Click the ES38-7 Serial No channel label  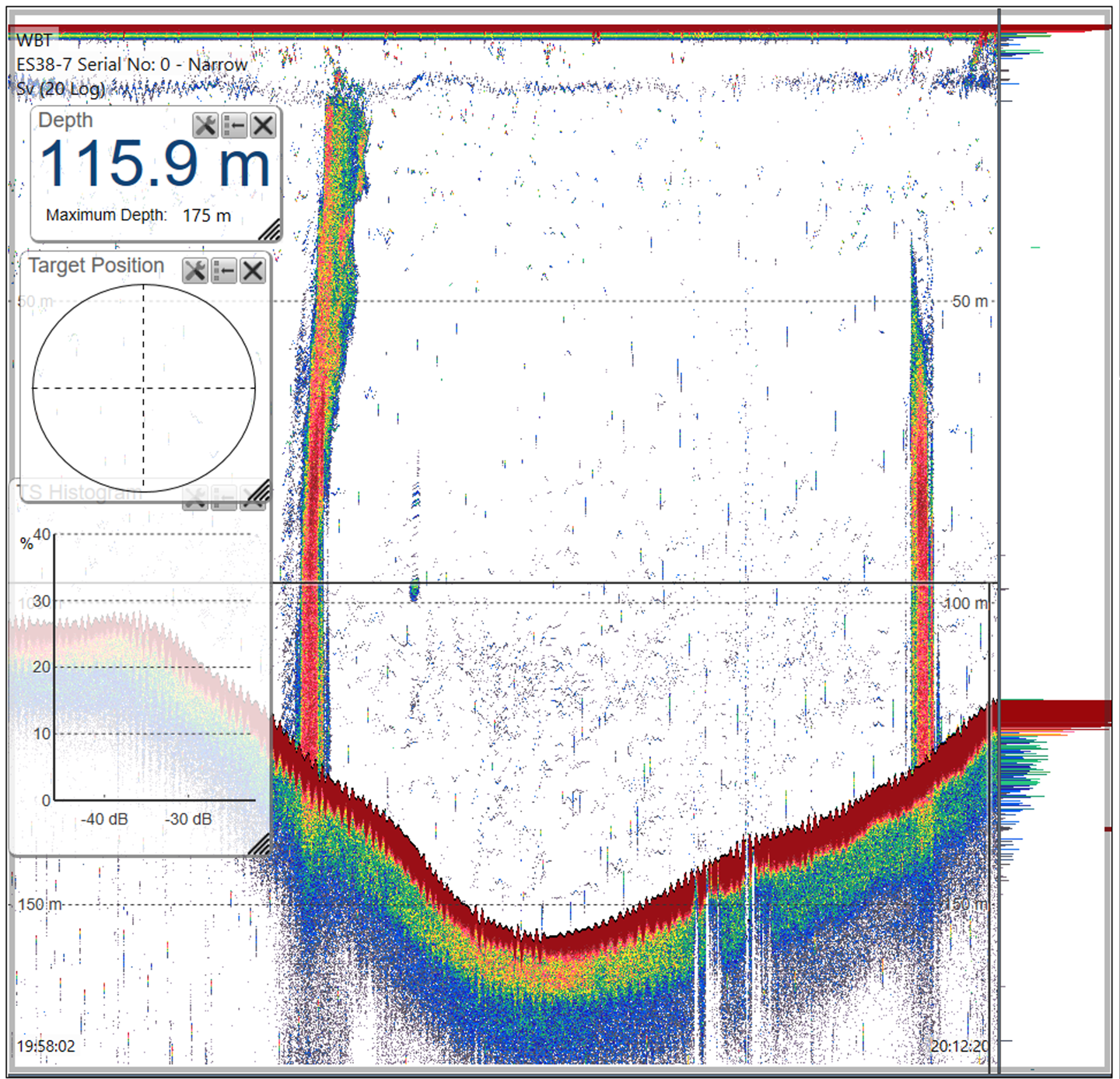click(x=131, y=65)
